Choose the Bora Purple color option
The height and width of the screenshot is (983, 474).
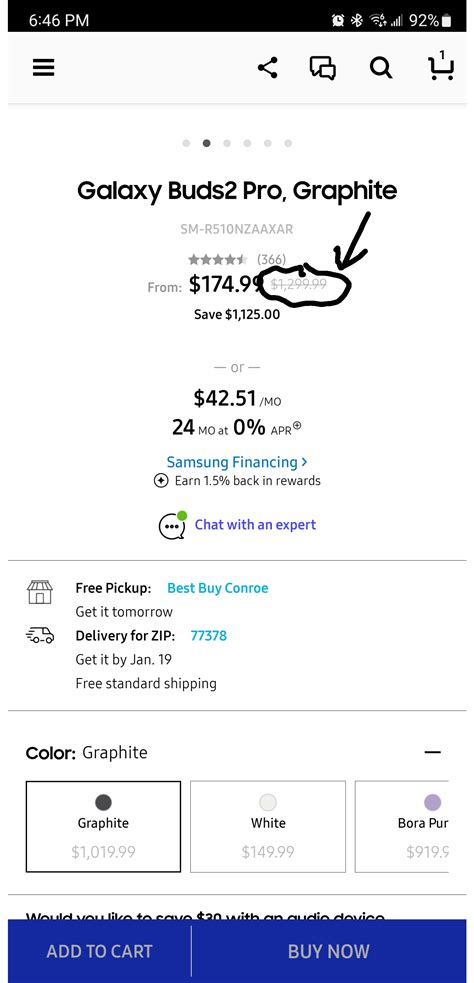pyautogui.click(x=402, y=826)
